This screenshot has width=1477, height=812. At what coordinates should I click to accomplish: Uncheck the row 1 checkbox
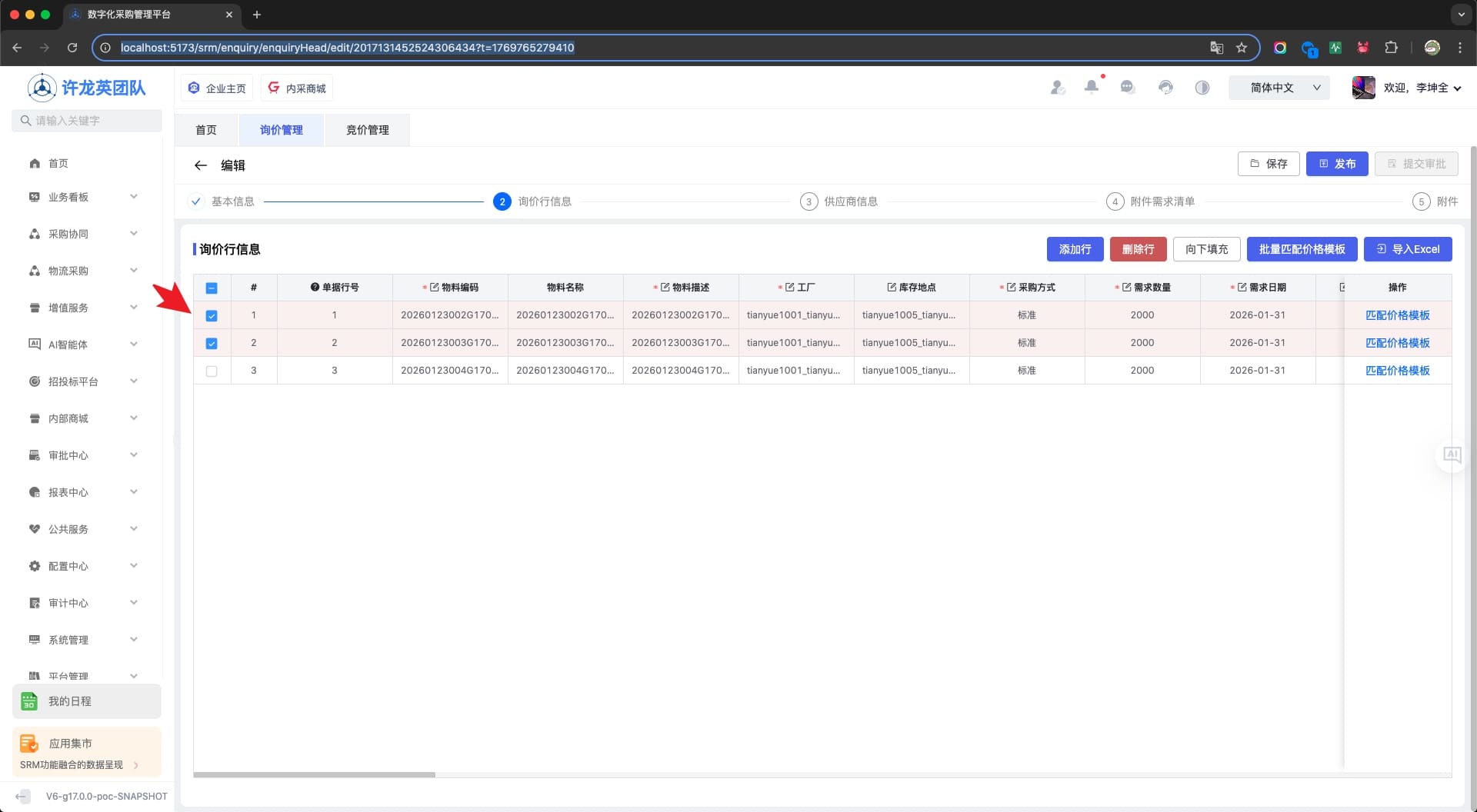(212, 315)
